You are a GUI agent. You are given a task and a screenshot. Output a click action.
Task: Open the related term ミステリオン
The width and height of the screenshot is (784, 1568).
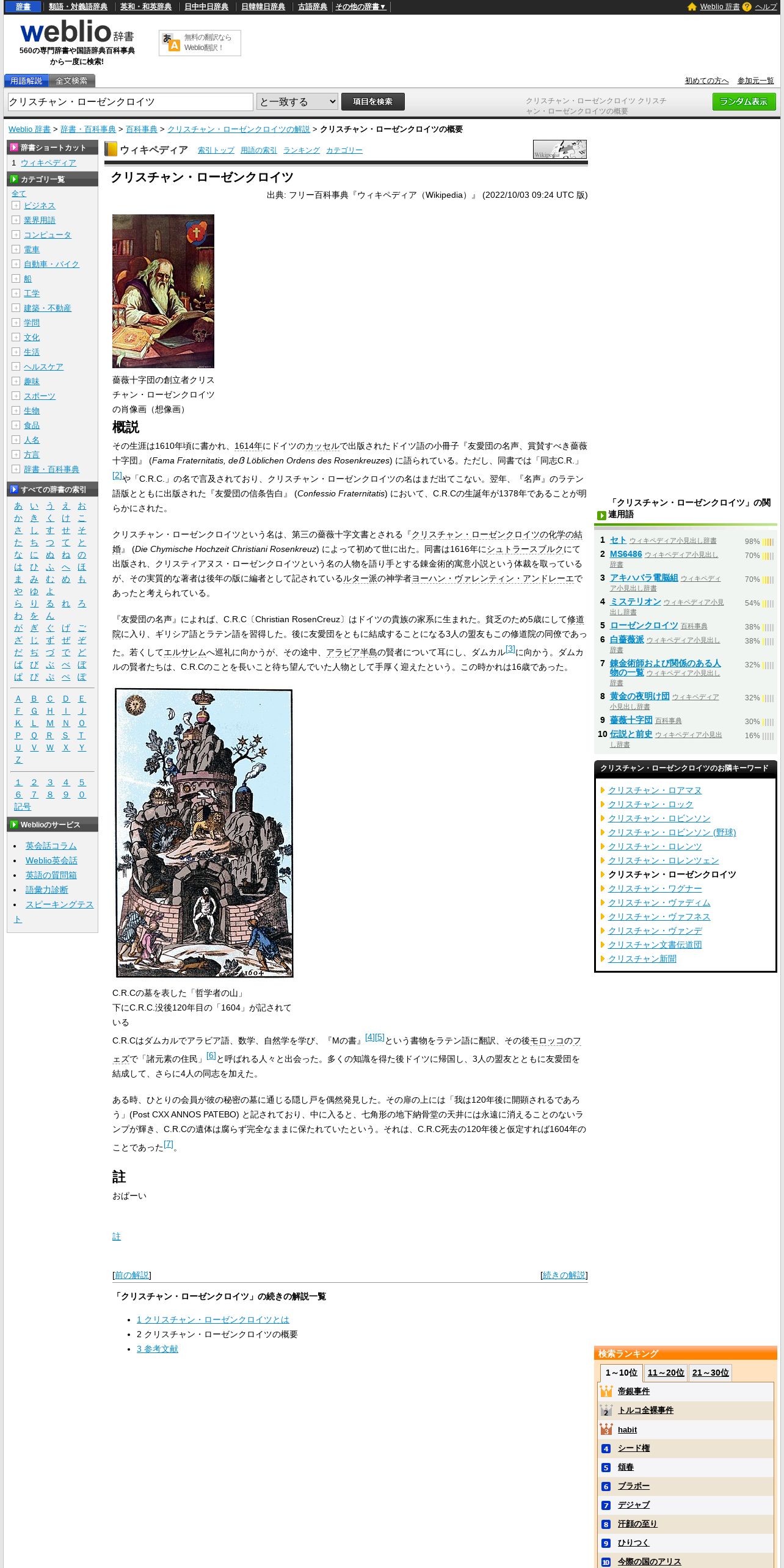[x=636, y=602]
